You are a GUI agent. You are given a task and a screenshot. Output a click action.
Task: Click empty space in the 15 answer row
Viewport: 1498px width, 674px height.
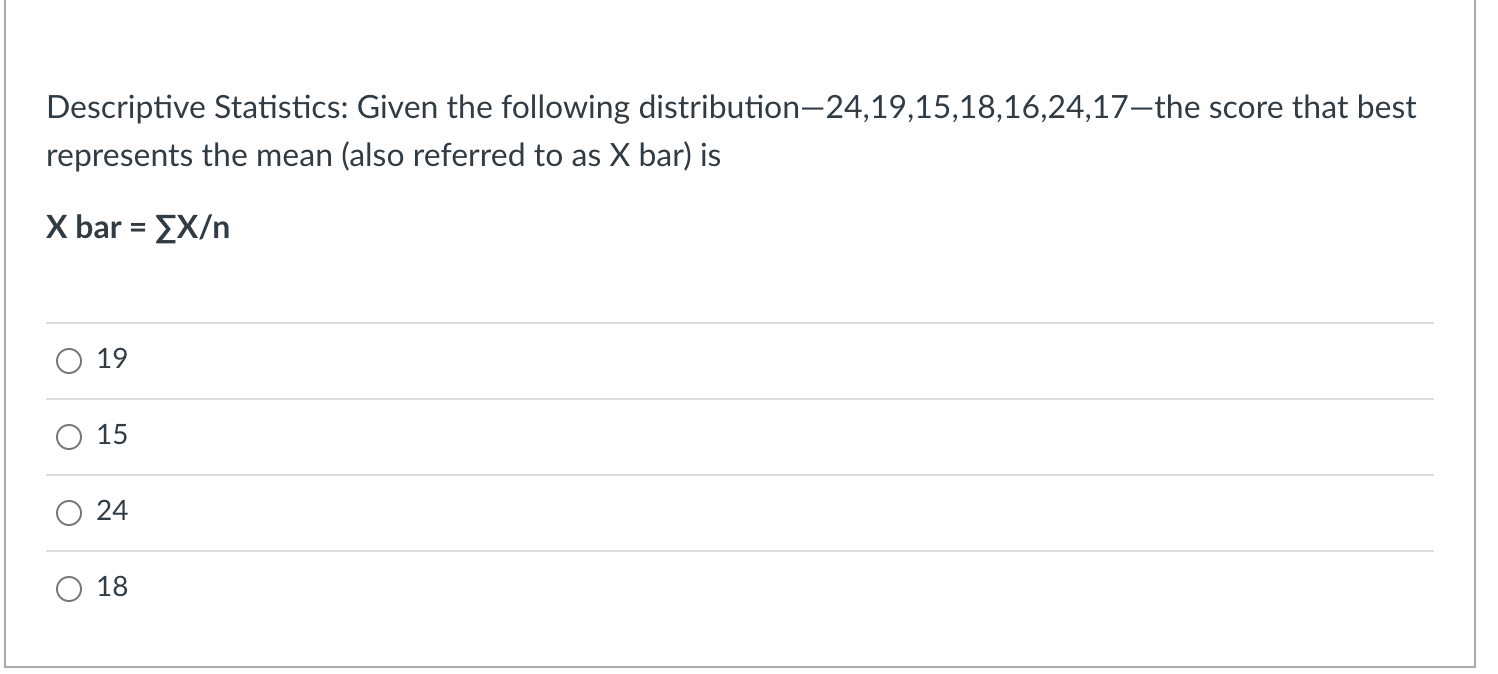click(x=780, y=437)
